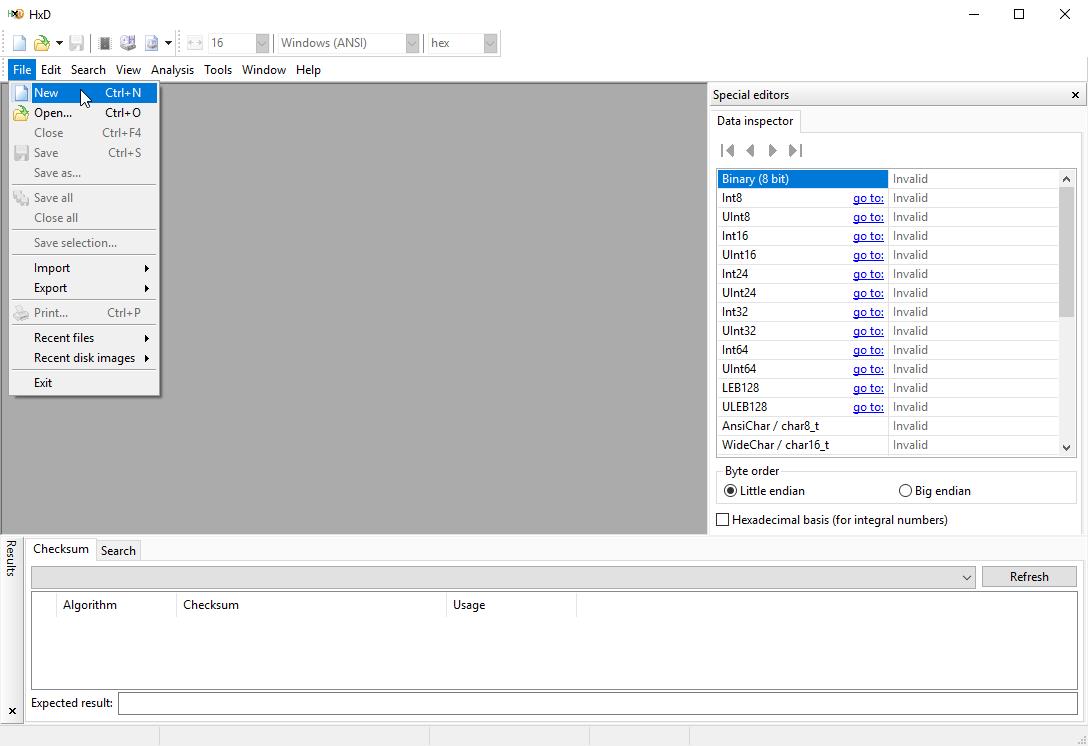Select Little endian byte order
1088x746 pixels.
point(730,491)
